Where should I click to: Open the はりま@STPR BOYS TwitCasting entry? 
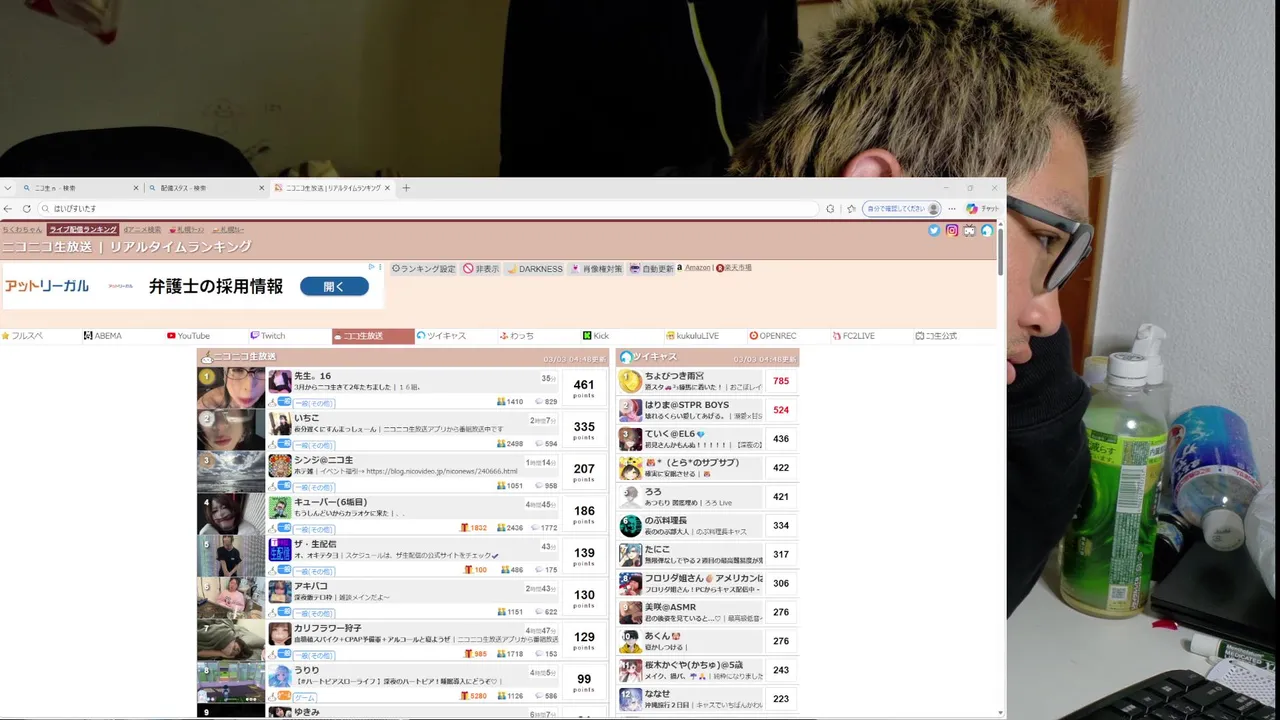[x=707, y=410]
